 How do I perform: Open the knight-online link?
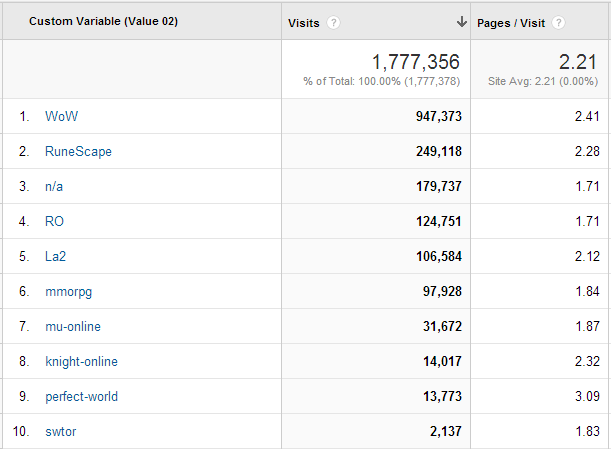[x=81, y=362]
